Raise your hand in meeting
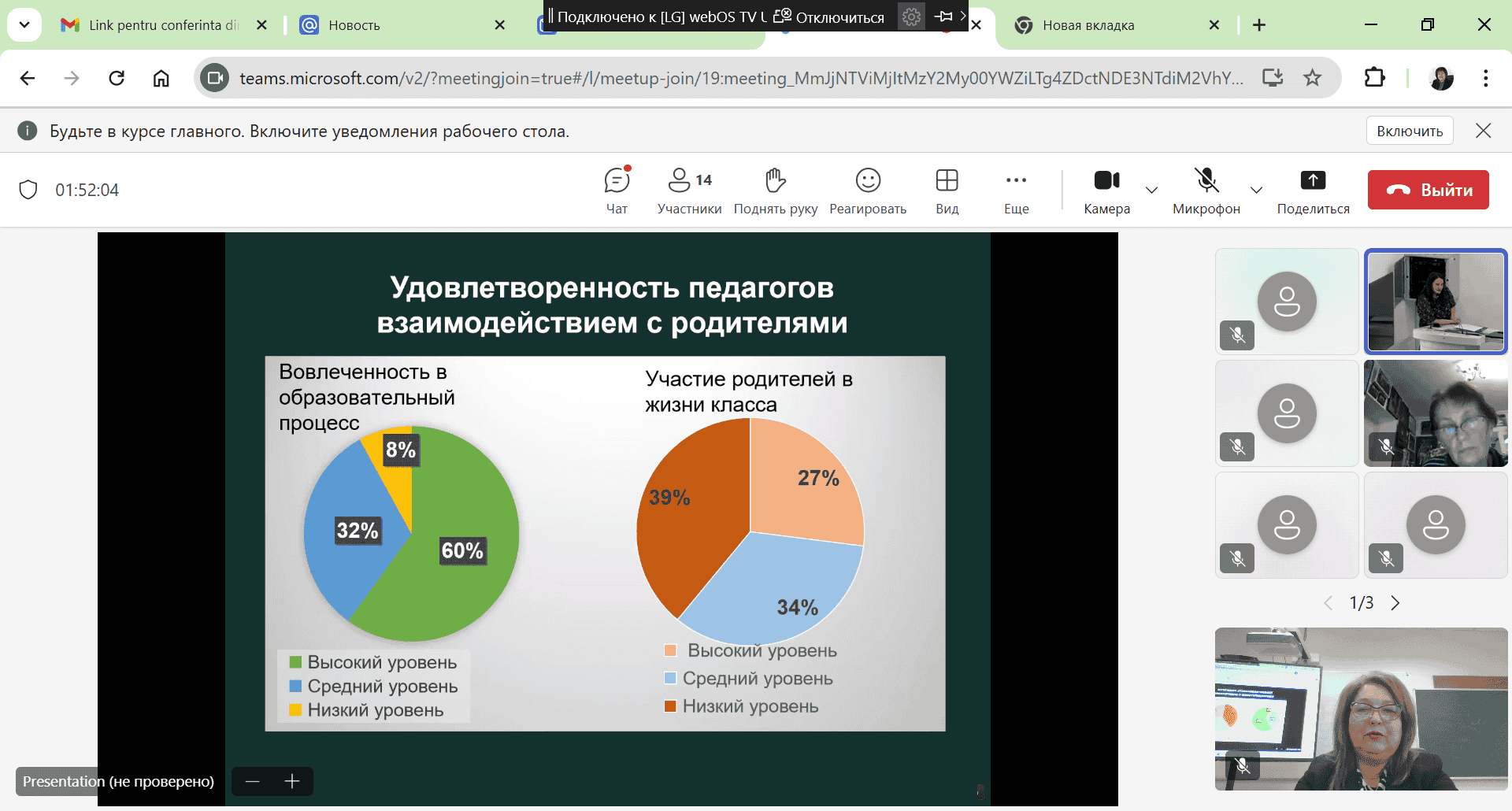Viewport: 1512px width, 811px height. coord(775,190)
